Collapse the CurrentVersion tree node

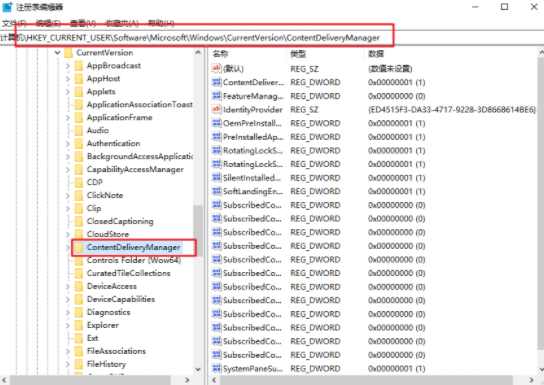click(x=58, y=53)
